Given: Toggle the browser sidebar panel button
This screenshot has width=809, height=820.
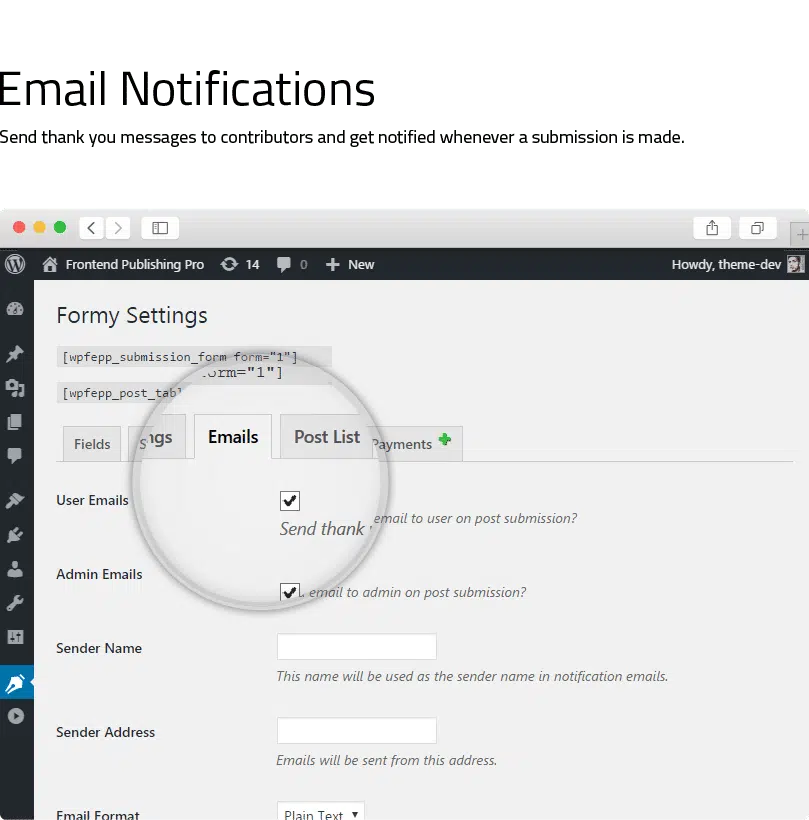Looking at the screenshot, I should pyautogui.click(x=160, y=228).
